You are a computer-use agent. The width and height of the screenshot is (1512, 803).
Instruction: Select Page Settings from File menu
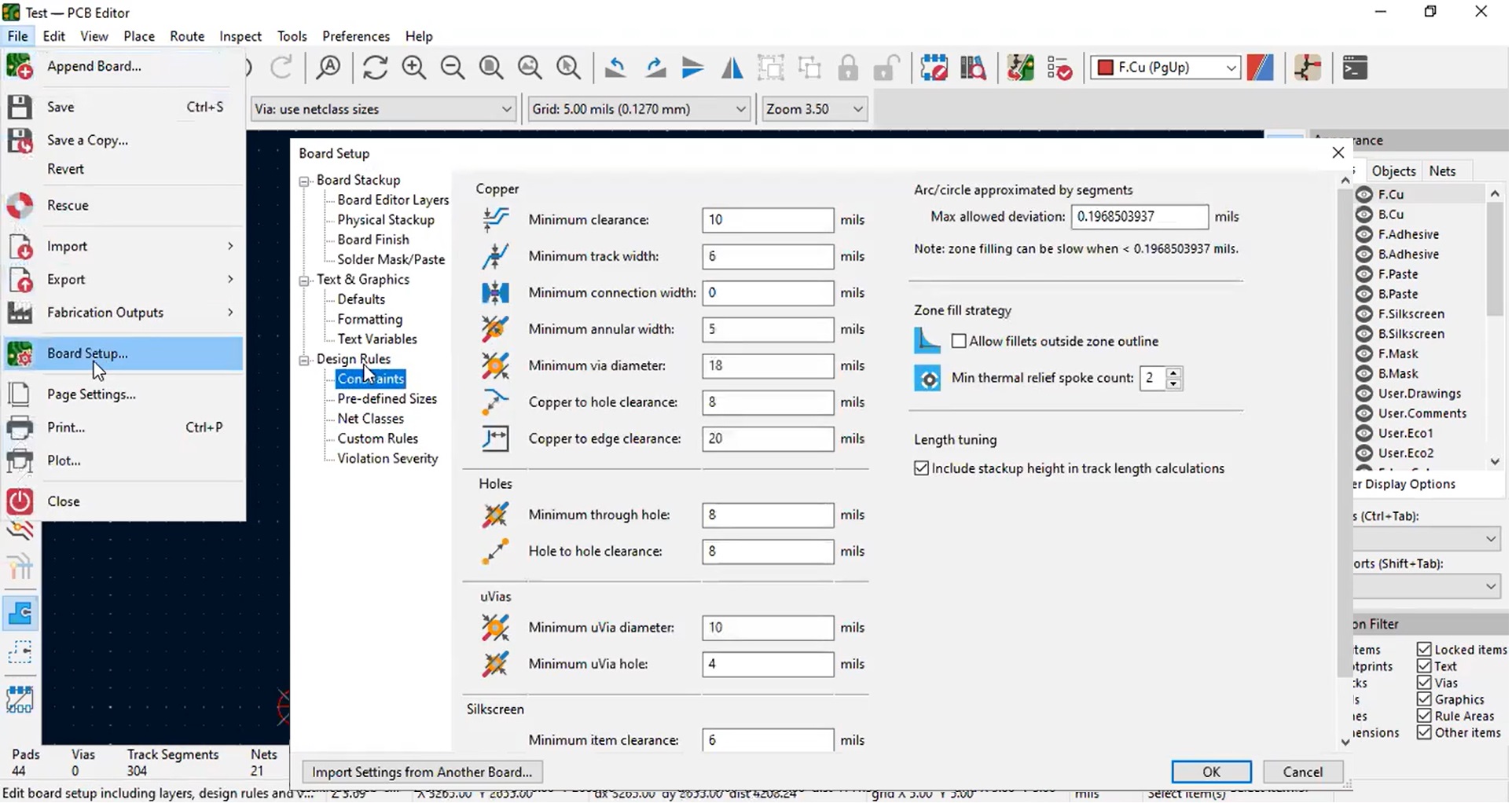[x=91, y=394]
